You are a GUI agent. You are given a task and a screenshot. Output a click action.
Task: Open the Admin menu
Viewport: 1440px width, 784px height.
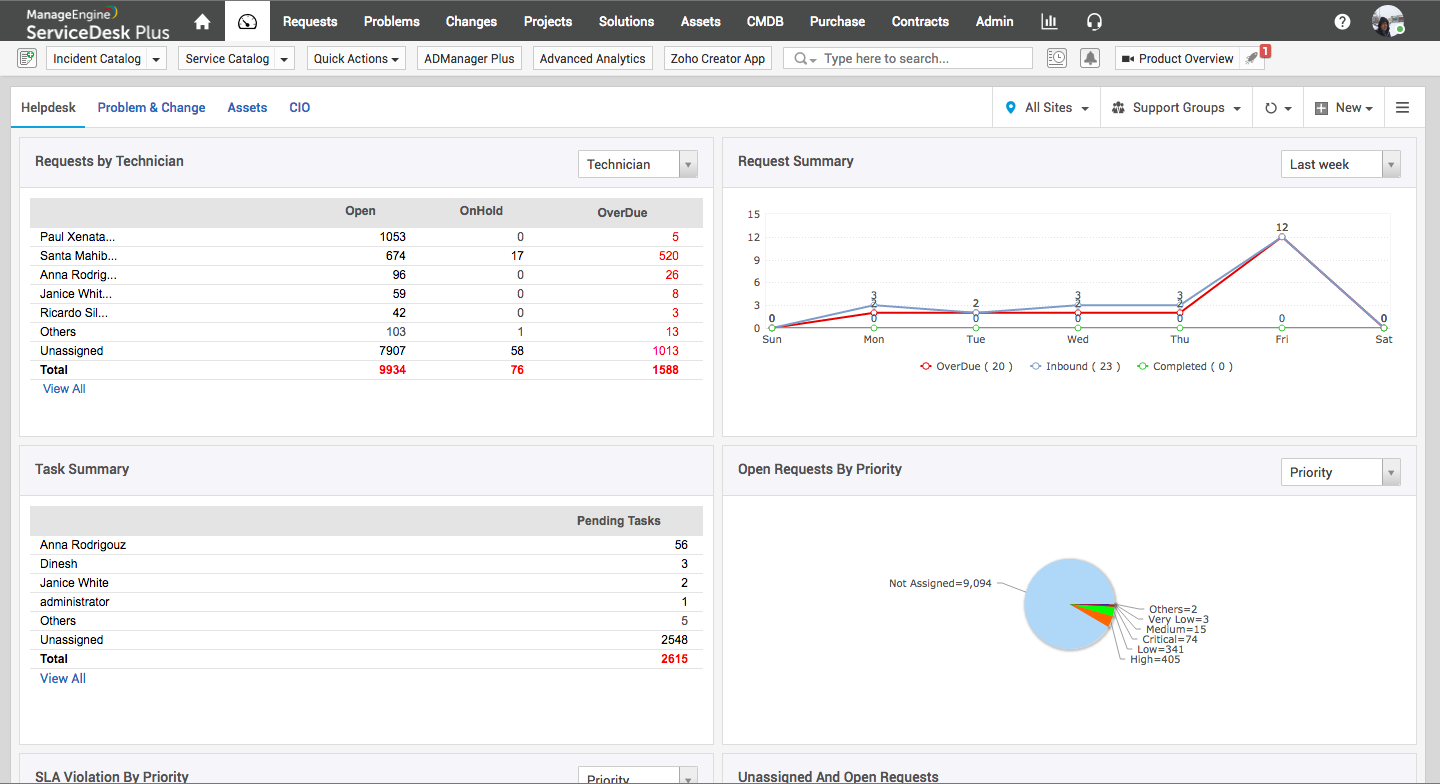994,20
